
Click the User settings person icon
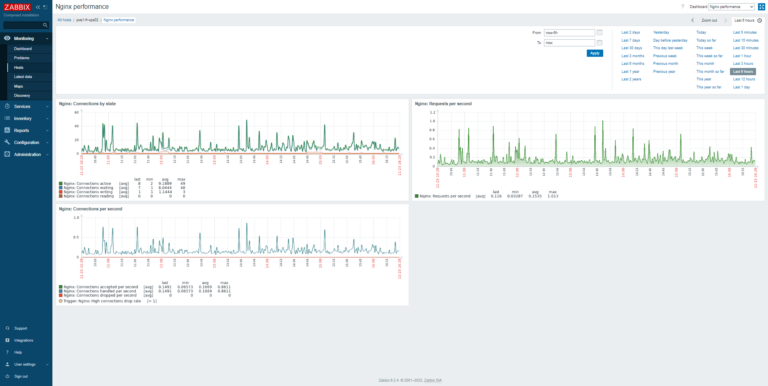(x=7, y=364)
